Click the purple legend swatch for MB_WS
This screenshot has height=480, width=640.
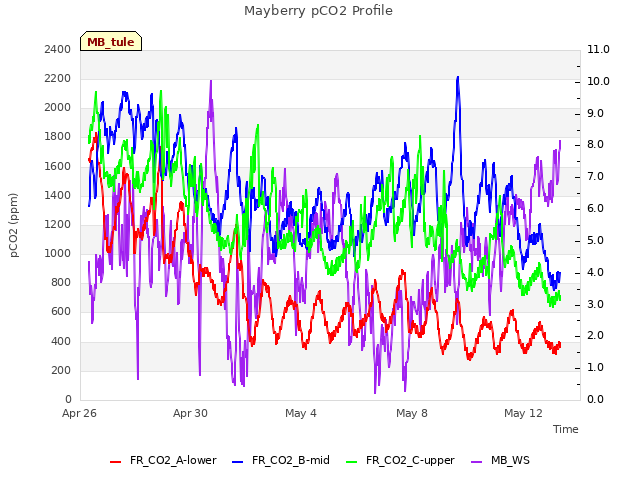tap(477, 461)
